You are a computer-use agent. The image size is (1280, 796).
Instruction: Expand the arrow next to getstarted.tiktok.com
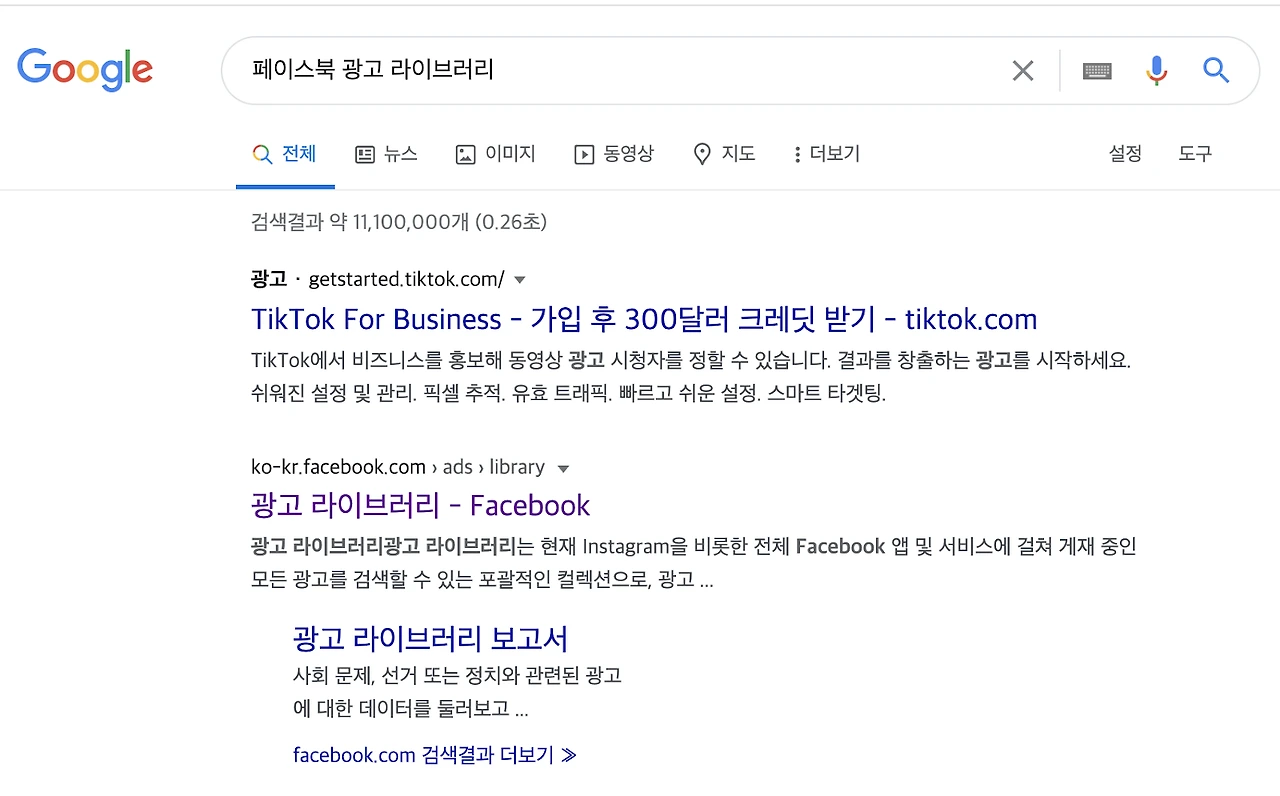coord(519,280)
